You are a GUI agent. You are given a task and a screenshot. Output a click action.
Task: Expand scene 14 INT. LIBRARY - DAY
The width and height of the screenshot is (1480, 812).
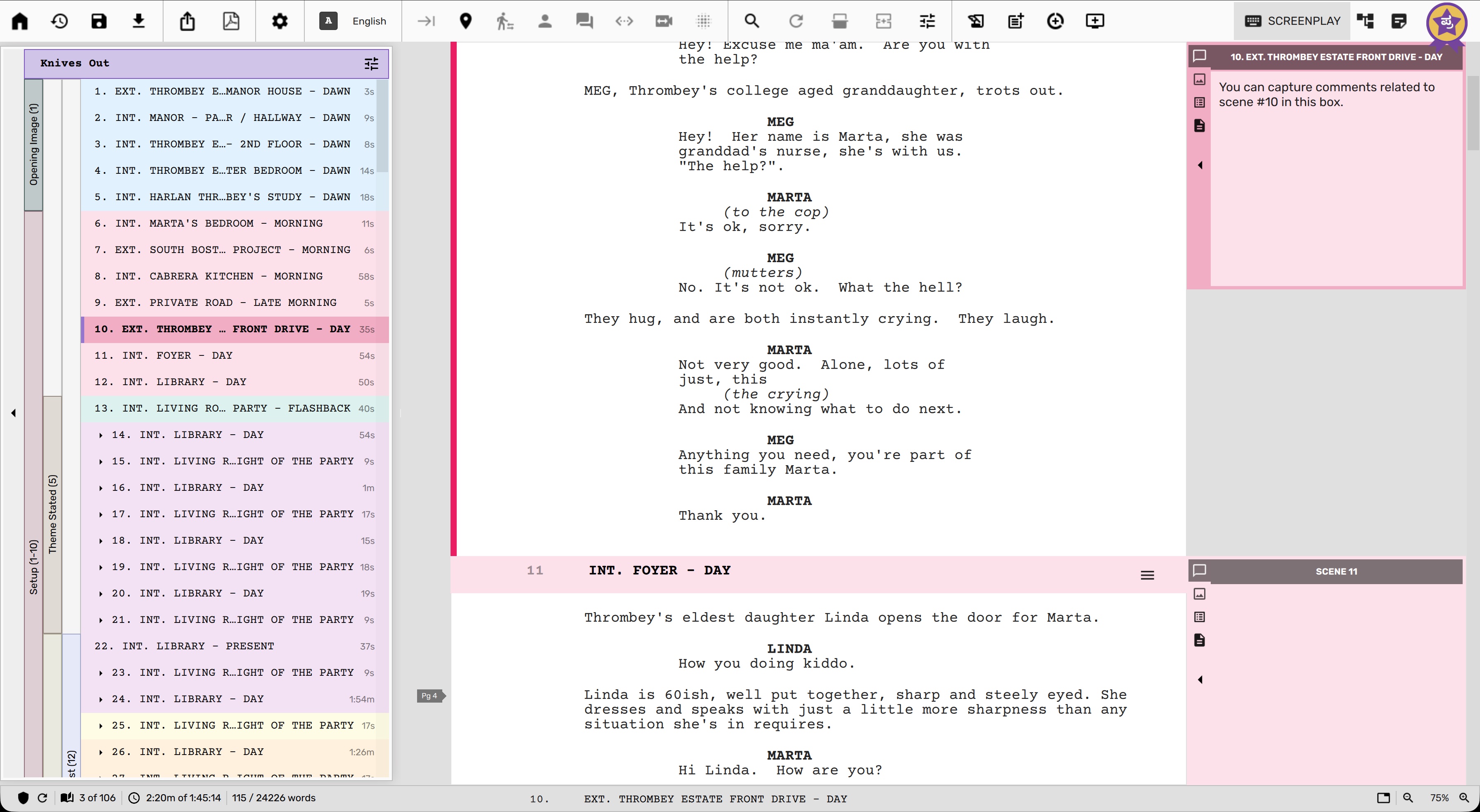(x=101, y=435)
